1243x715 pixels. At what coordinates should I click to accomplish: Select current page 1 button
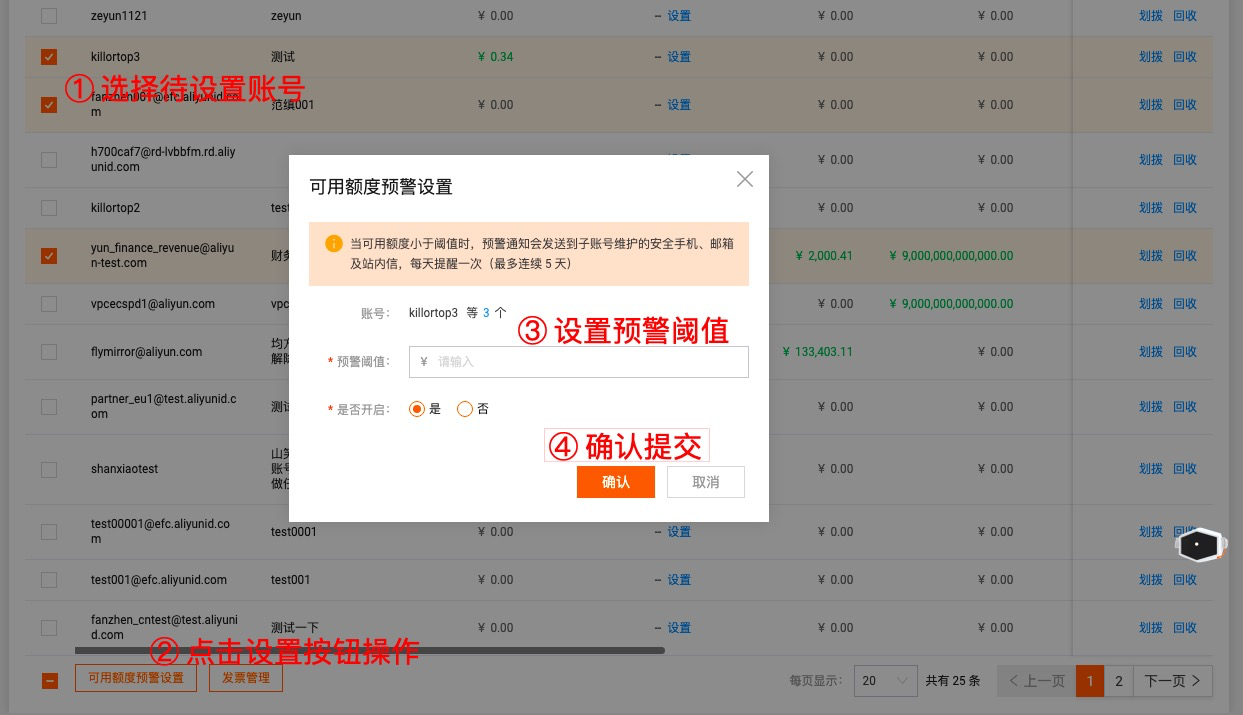[x=1090, y=681]
